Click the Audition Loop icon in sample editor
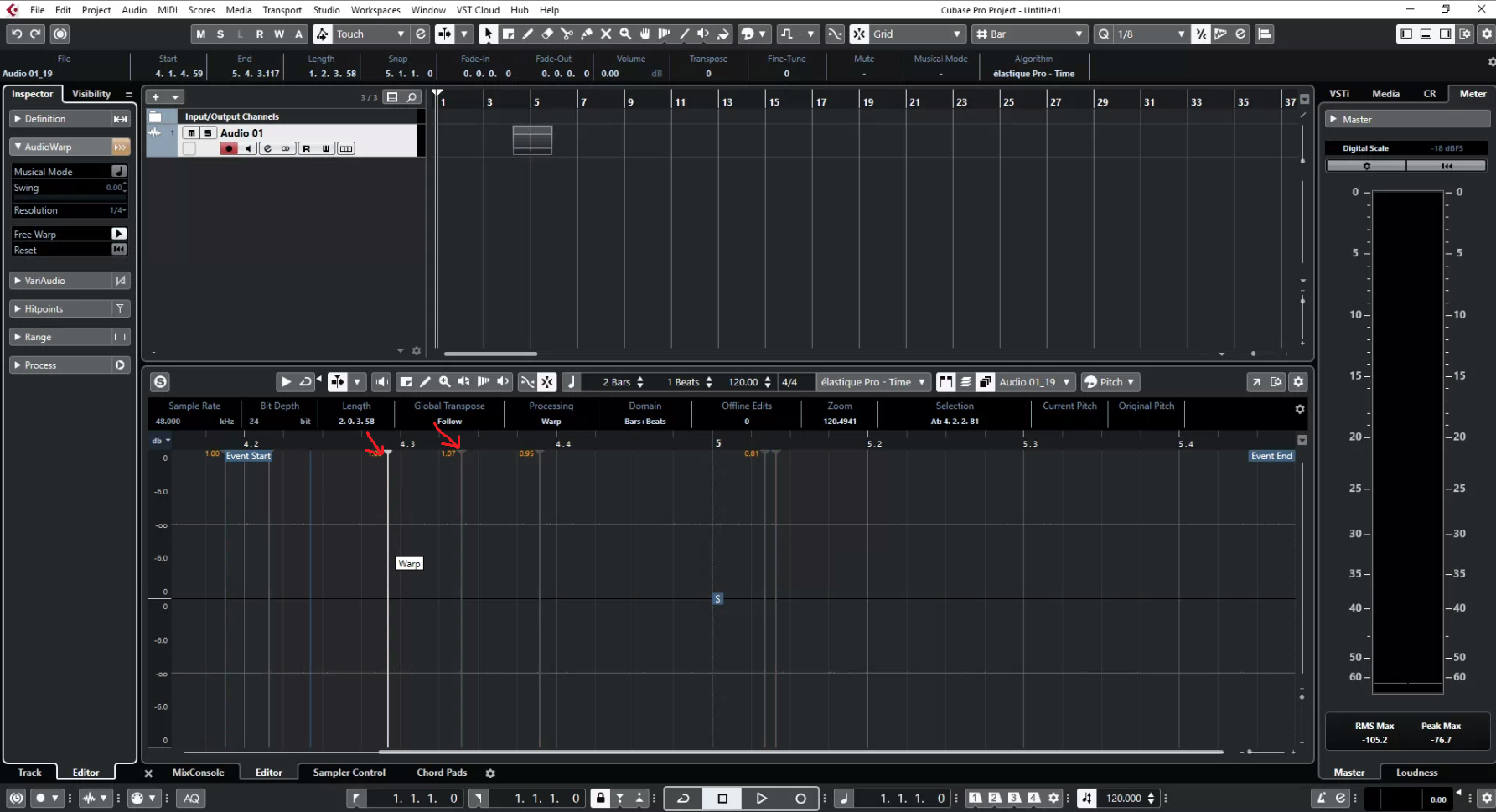The image size is (1496, 812). tap(305, 382)
